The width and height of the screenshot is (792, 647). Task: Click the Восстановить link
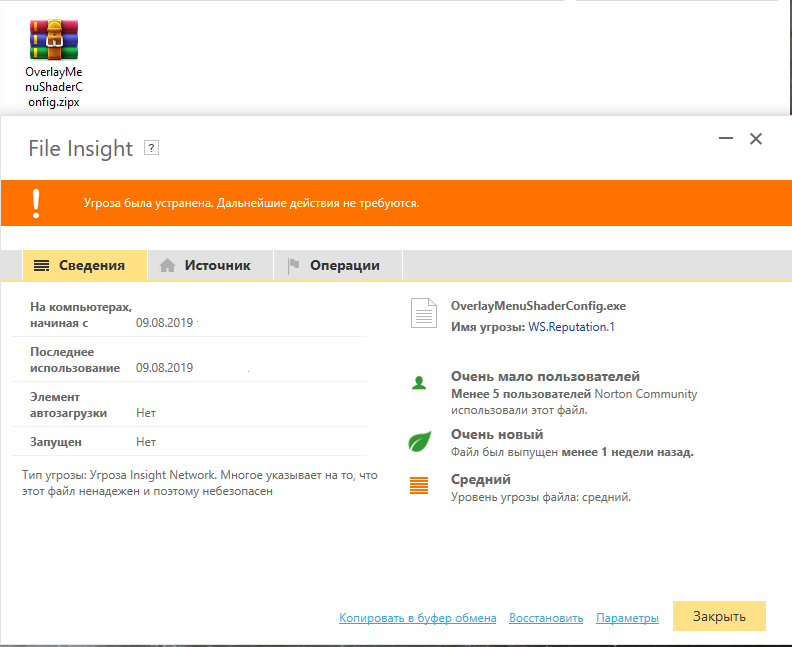point(546,618)
